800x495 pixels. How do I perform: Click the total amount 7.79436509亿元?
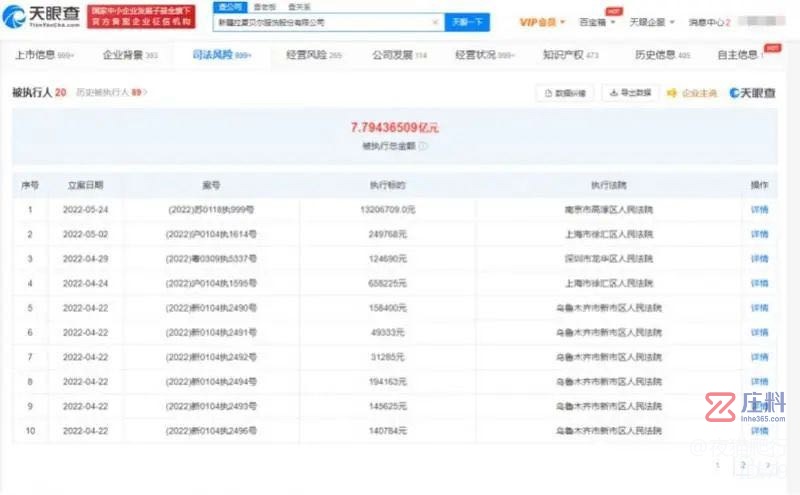point(394,128)
